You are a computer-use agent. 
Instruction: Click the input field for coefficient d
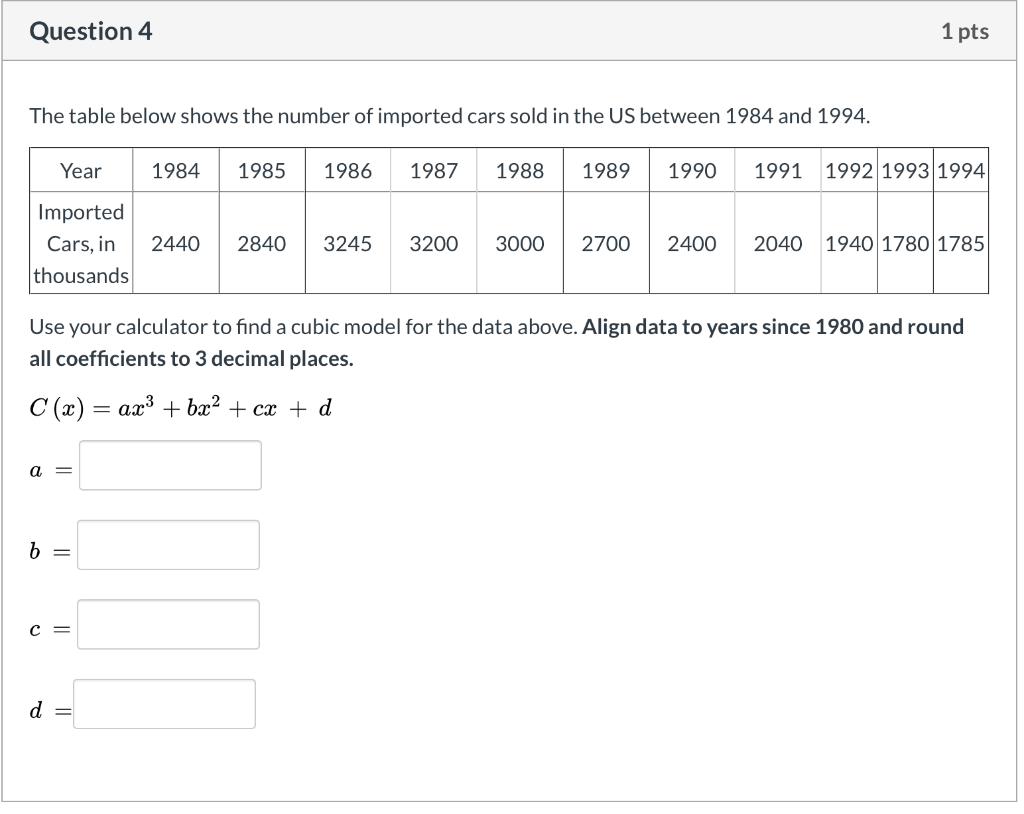point(165,704)
